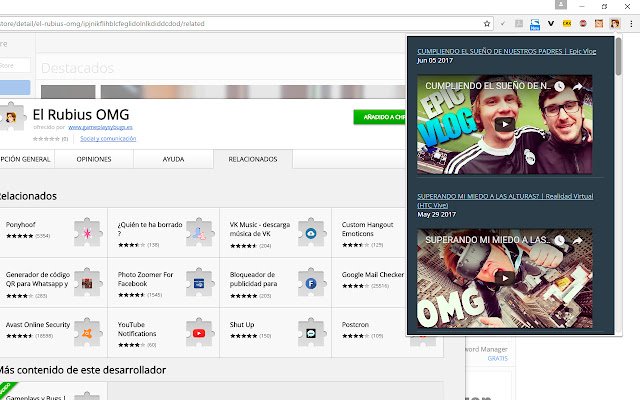The image size is (640, 400).
Task: Bookmark this page with the star icon
Action: click(487, 24)
